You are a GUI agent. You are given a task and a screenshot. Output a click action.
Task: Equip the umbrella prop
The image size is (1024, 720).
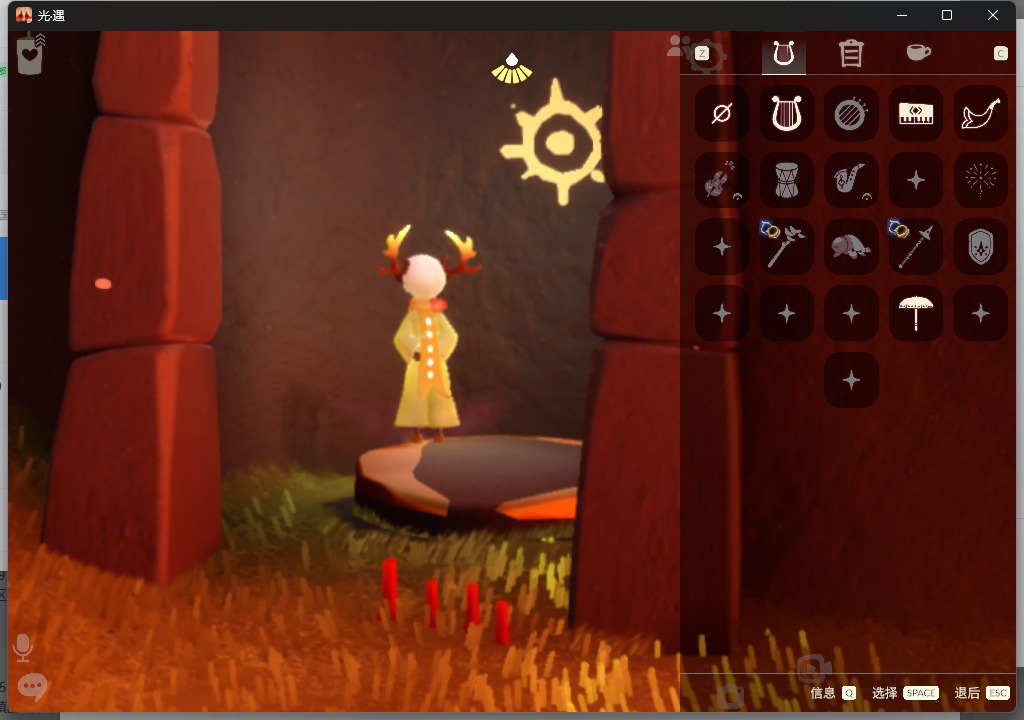click(x=916, y=314)
